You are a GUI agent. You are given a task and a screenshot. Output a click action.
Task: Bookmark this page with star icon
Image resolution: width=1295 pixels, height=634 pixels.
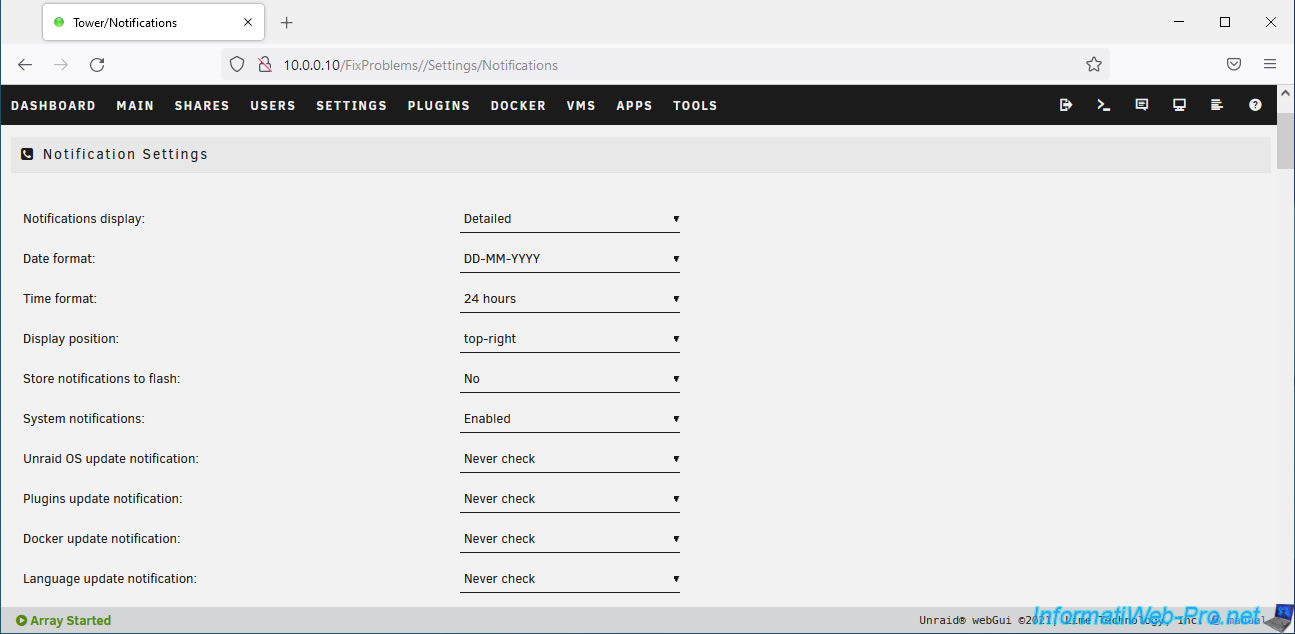tap(1094, 65)
